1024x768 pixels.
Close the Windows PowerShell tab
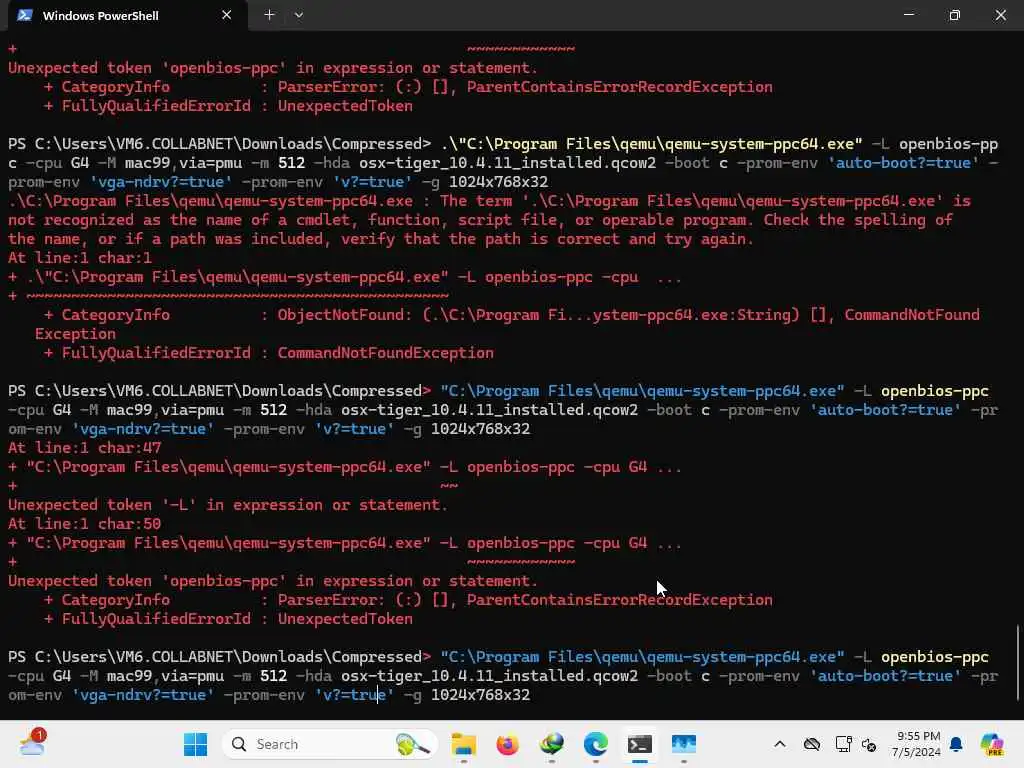click(227, 15)
